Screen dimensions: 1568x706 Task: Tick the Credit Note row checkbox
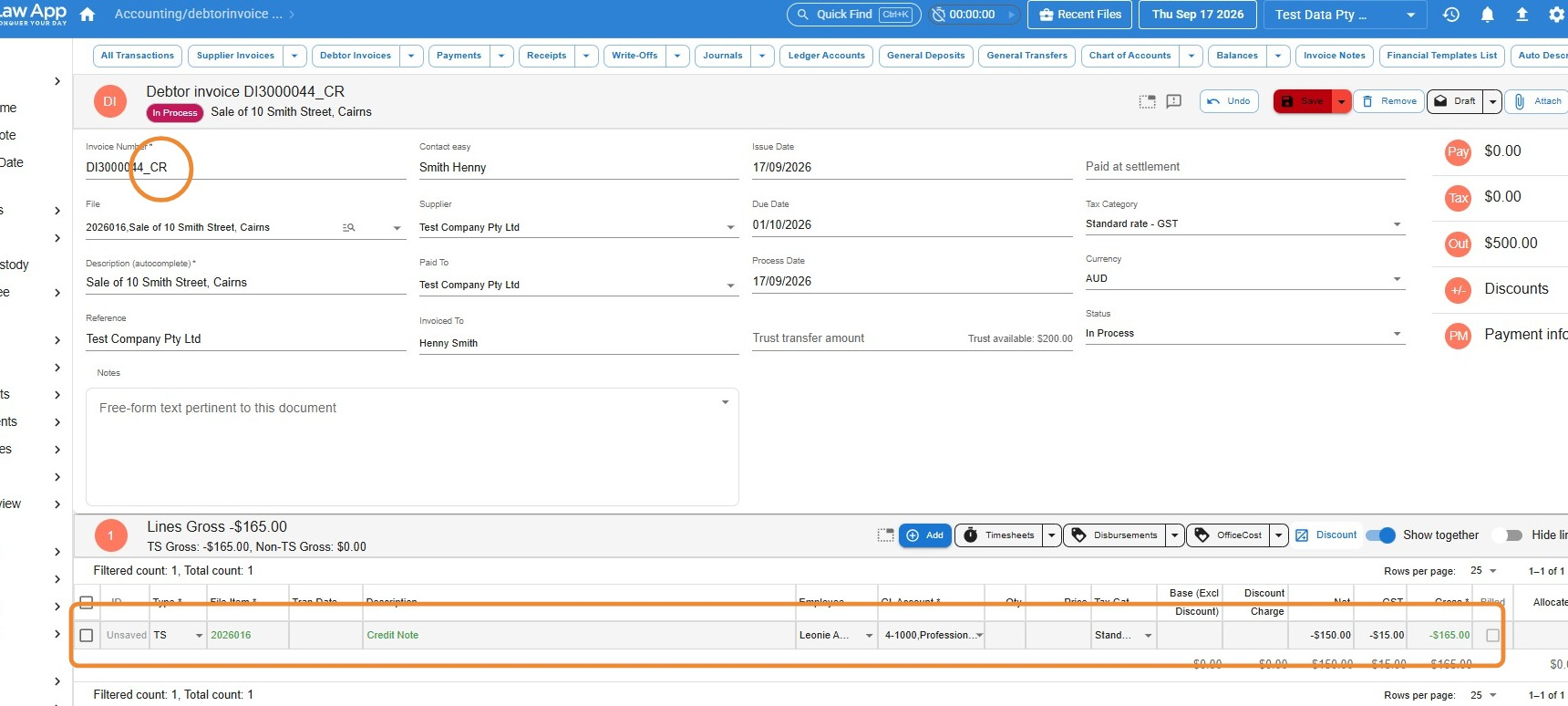[x=87, y=636]
